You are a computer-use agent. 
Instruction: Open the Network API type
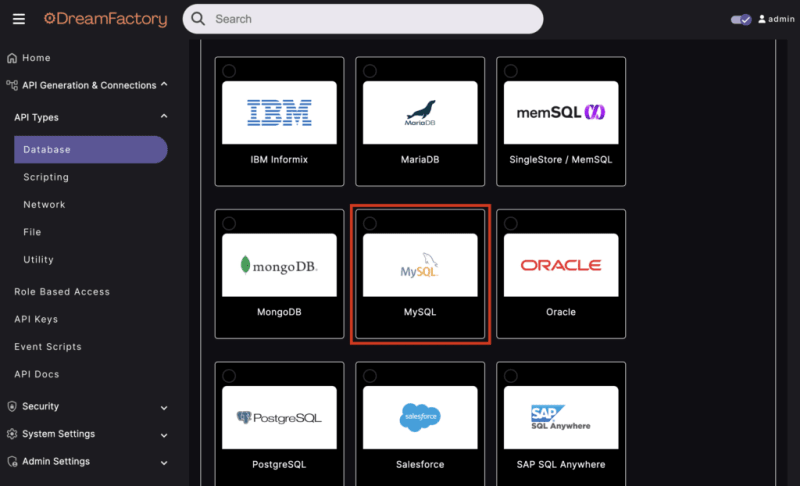pyautogui.click(x=44, y=204)
